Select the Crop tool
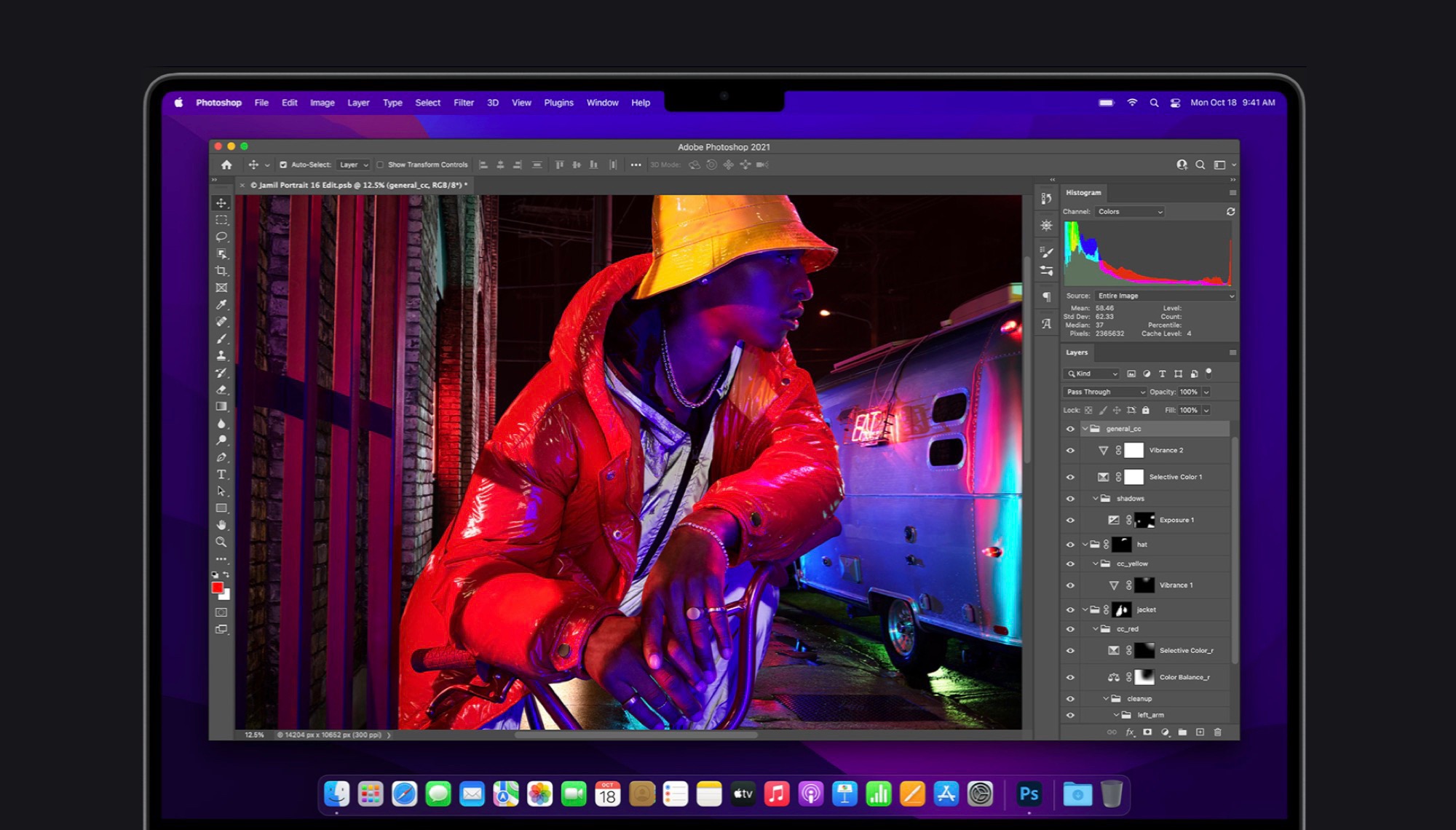1456x830 pixels. 221,271
